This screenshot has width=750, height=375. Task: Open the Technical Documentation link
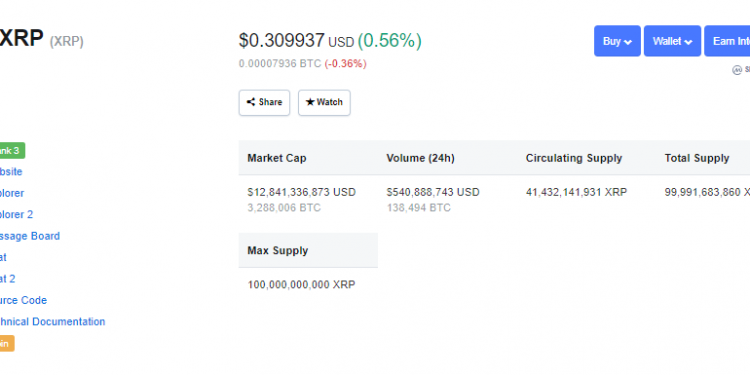pos(52,322)
